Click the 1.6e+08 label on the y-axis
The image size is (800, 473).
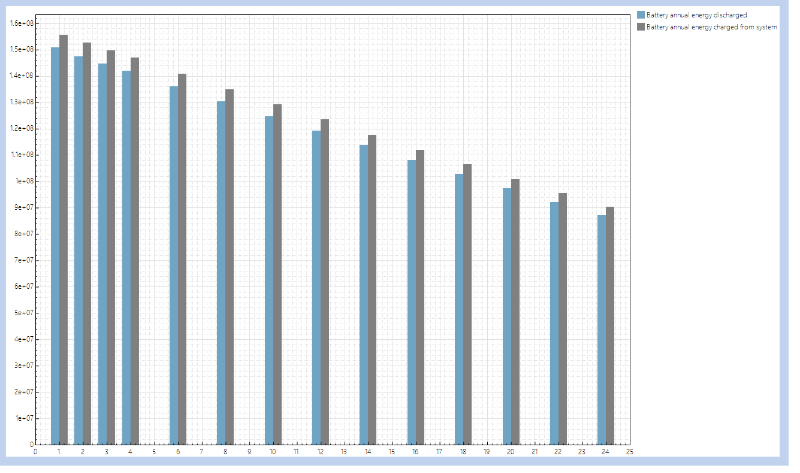click(x=21, y=22)
